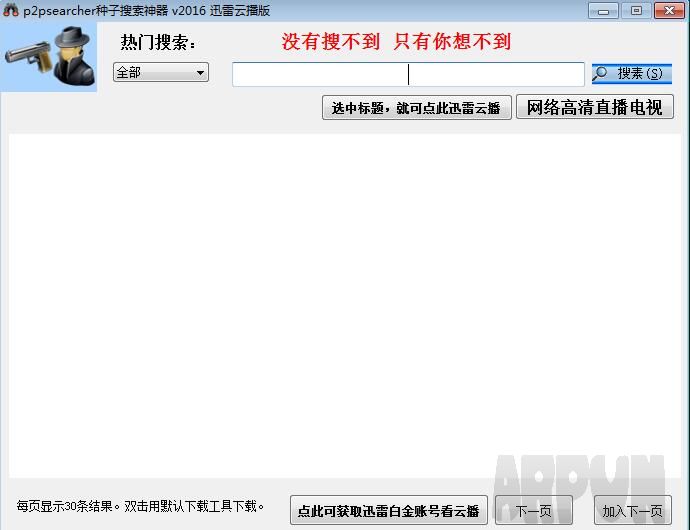Click the 搜索 (S) search button
Viewport: 690px width, 530px height.
click(631, 74)
